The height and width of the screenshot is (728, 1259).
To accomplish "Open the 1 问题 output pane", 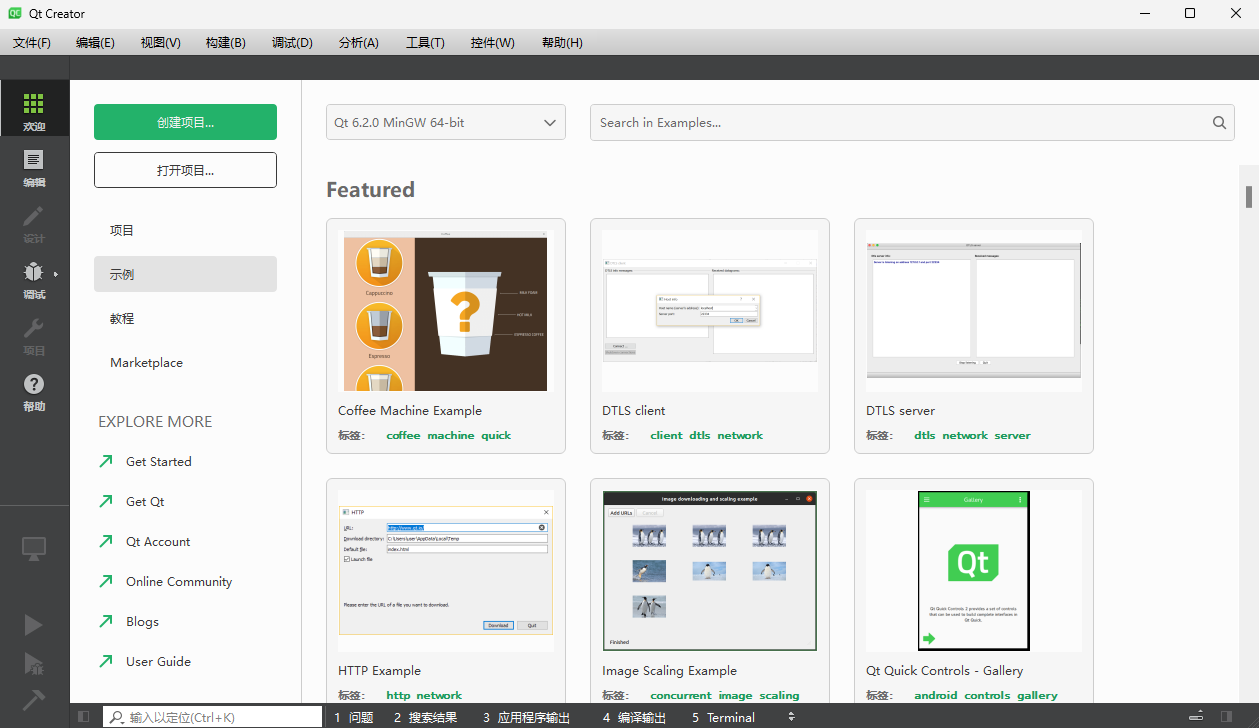I will pos(353,717).
